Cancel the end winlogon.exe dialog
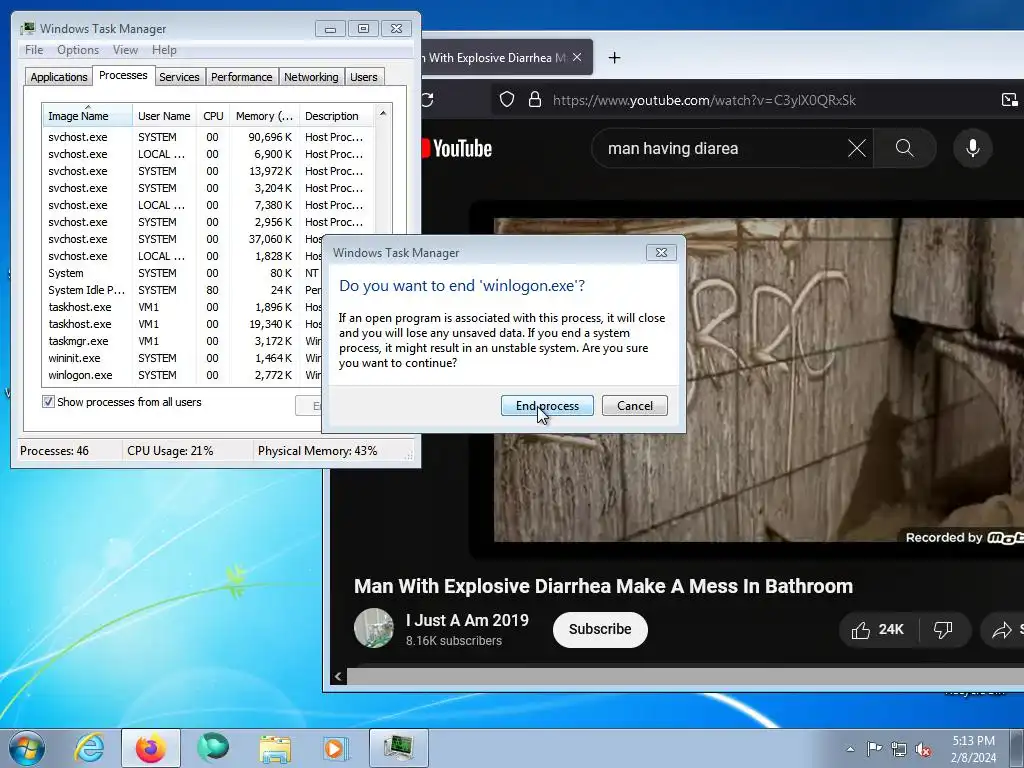Viewport: 1024px width, 768px height. click(635, 406)
